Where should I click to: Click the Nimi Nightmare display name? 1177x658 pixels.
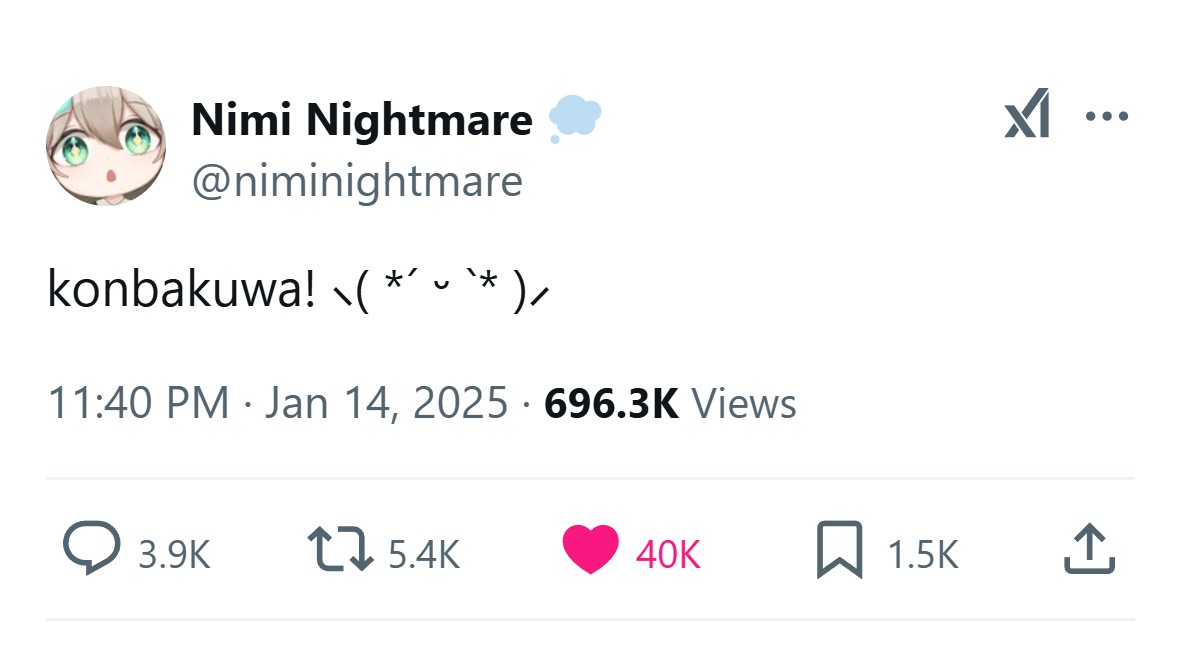pyautogui.click(x=361, y=121)
